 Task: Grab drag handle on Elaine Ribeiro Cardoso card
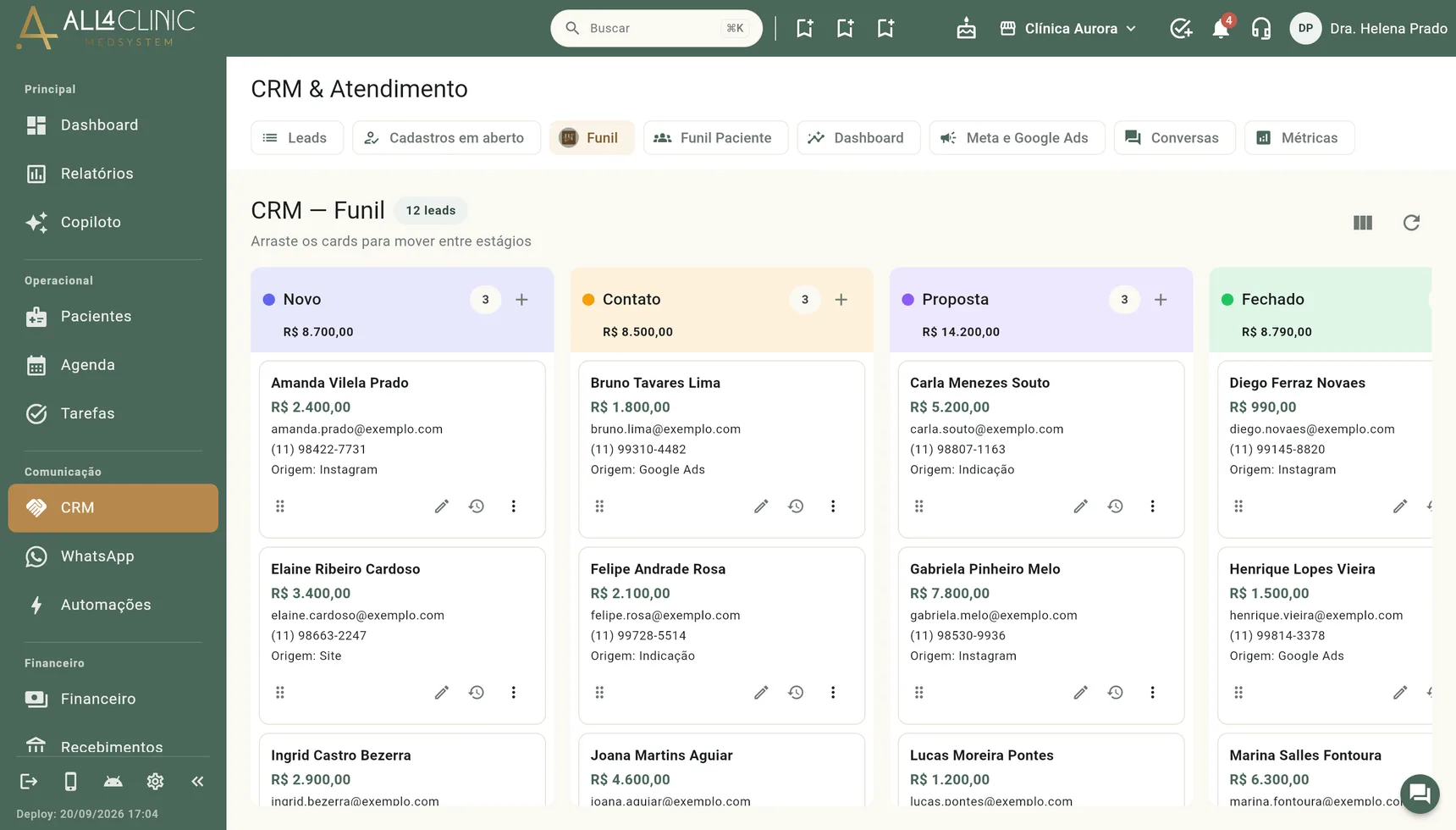coord(280,693)
